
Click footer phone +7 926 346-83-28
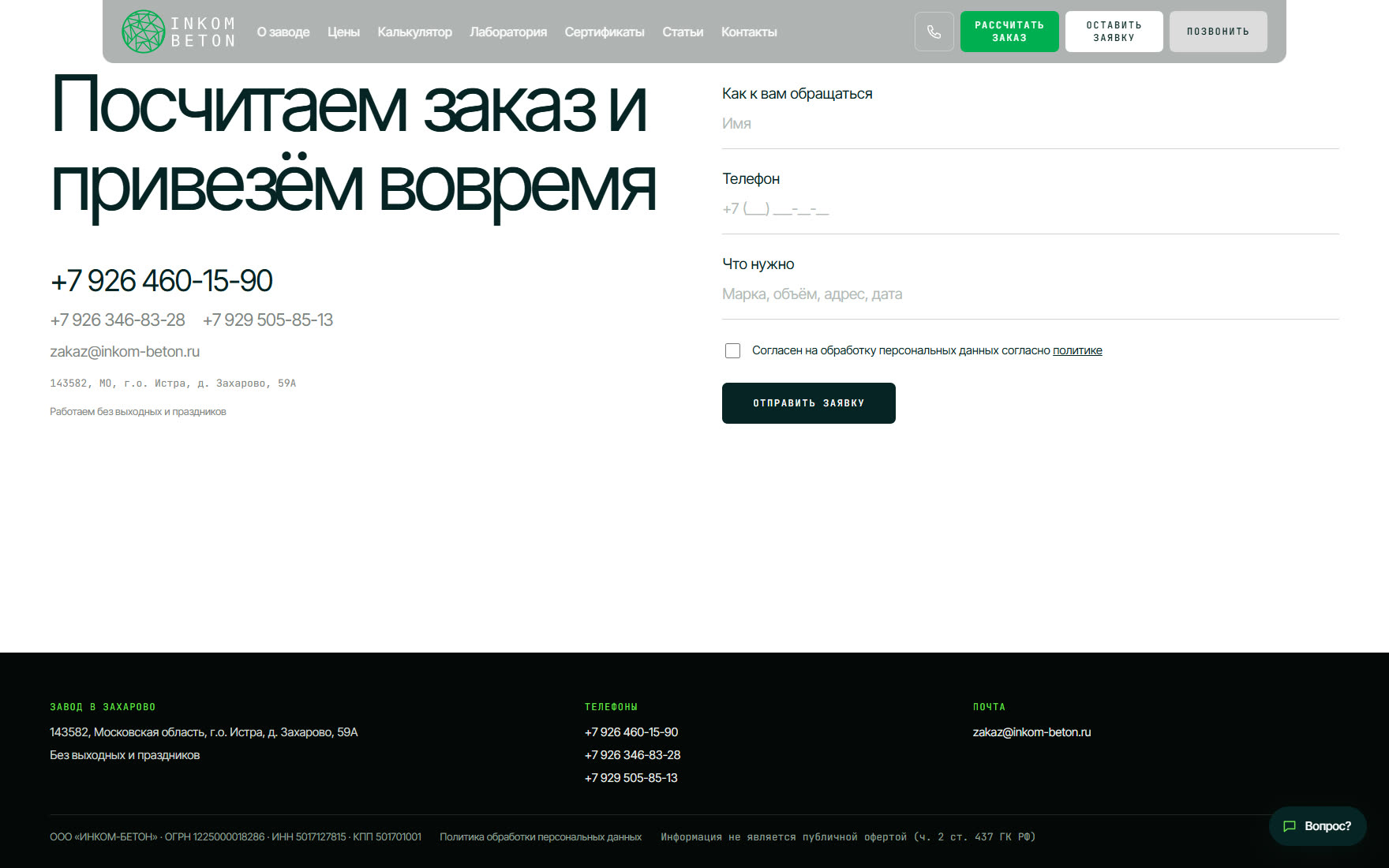click(x=632, y=755)
